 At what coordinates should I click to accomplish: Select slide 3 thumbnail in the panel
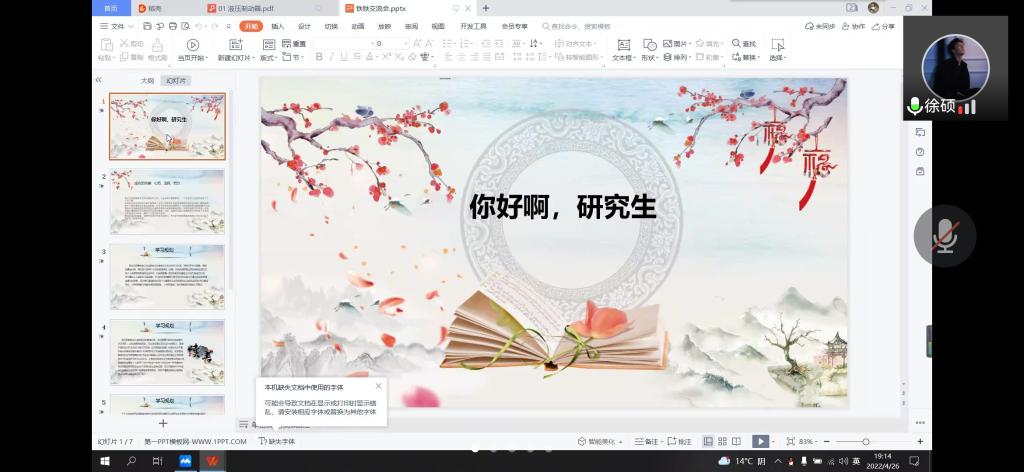point(167,276)
